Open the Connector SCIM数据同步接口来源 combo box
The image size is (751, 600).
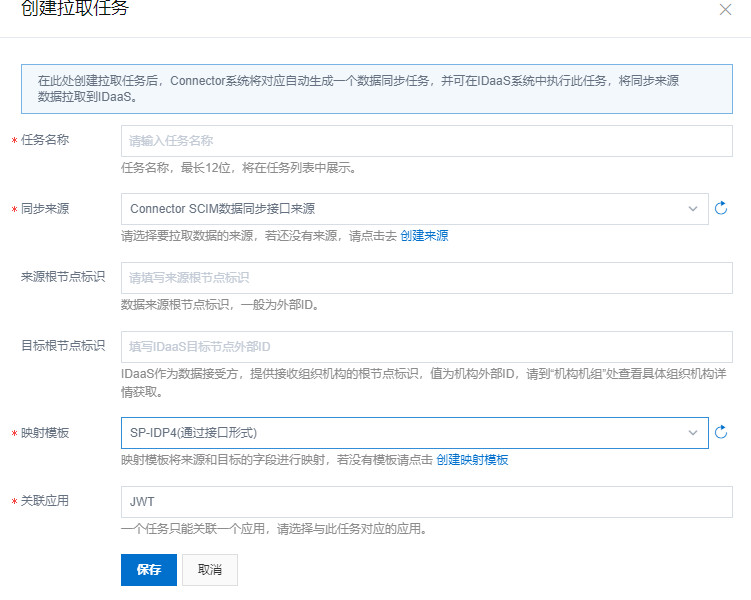pyautogui.click(x=400, y=209)
